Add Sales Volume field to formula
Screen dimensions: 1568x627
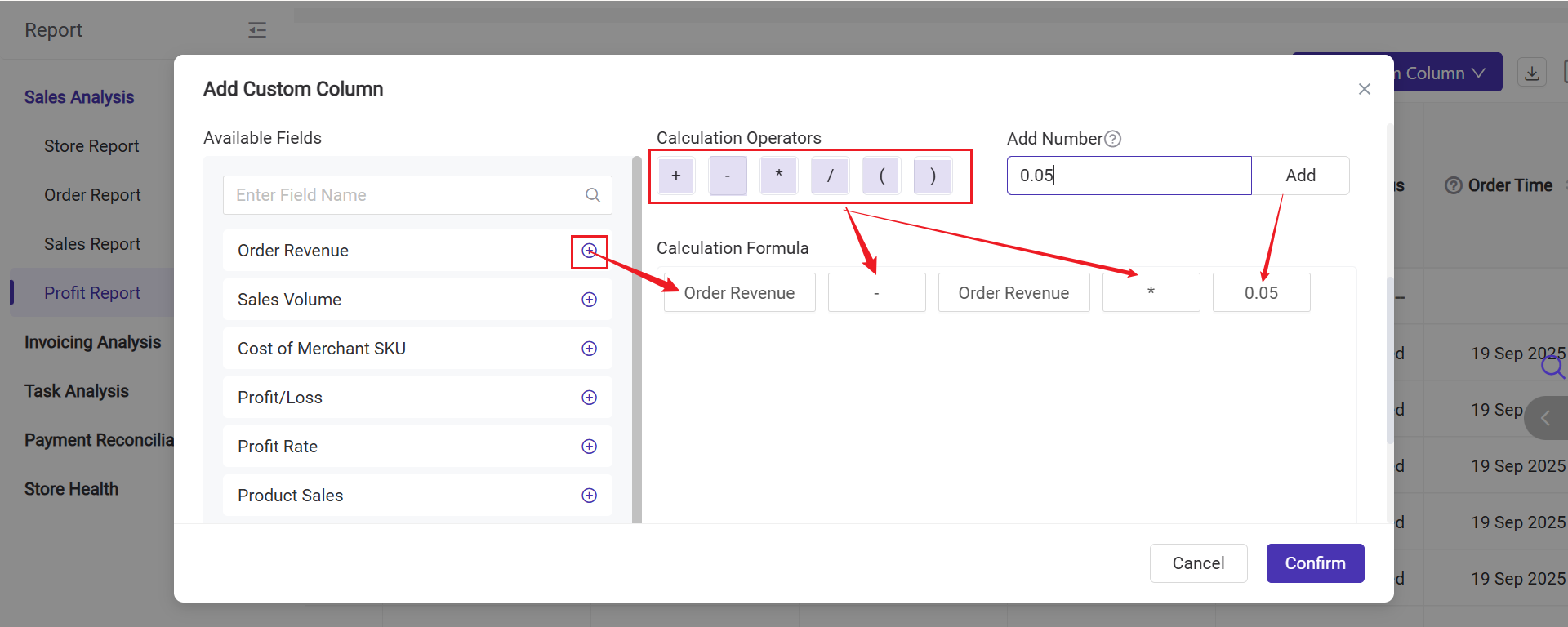(589, 300)
